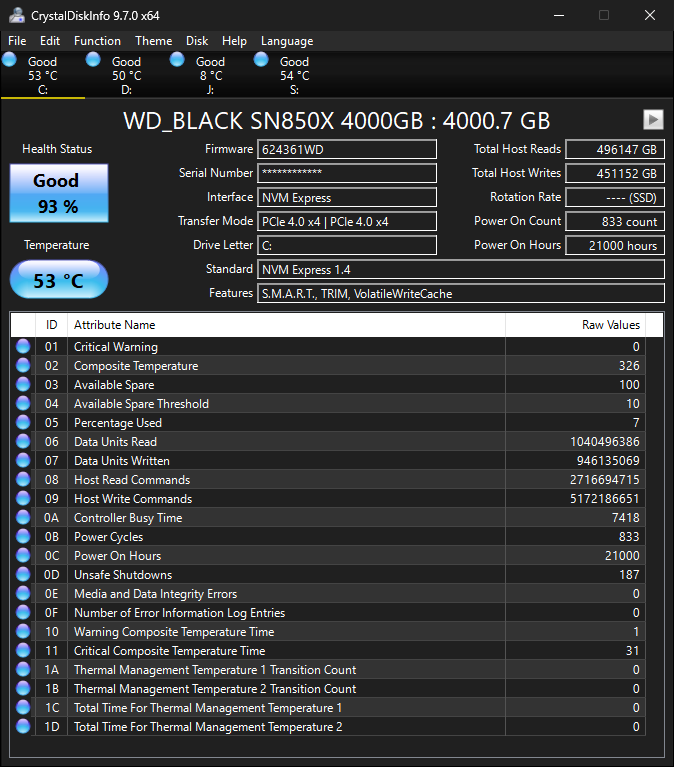Open the Help menu

(234, 41)
